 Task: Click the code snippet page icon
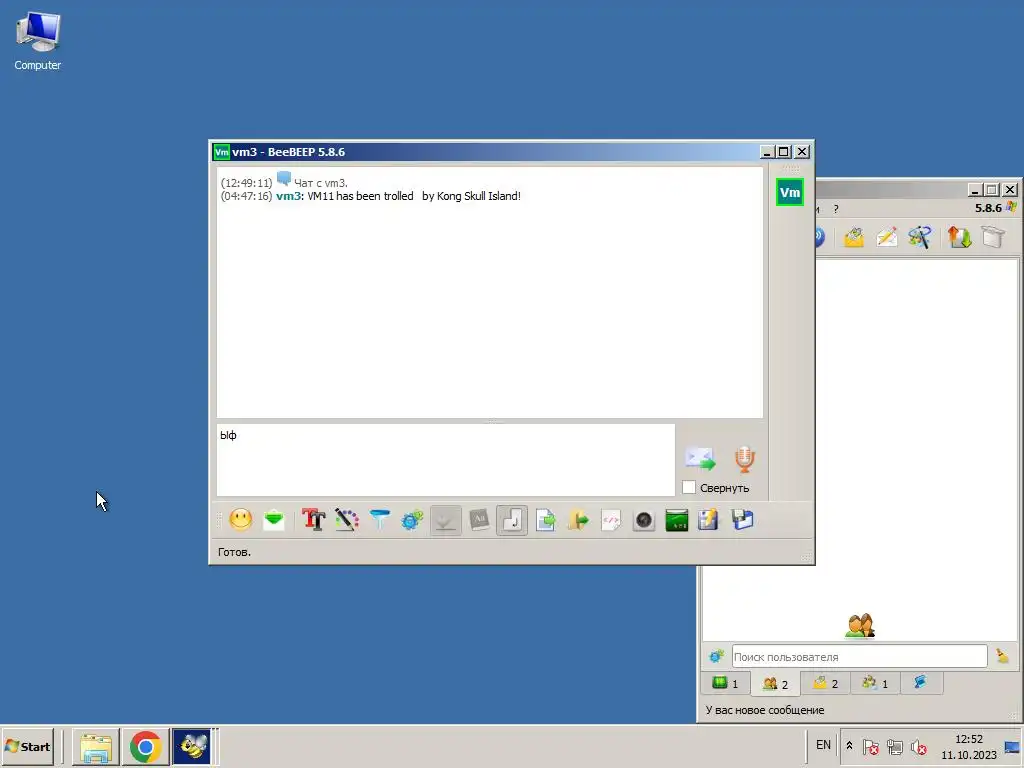[x=611, y=520]
